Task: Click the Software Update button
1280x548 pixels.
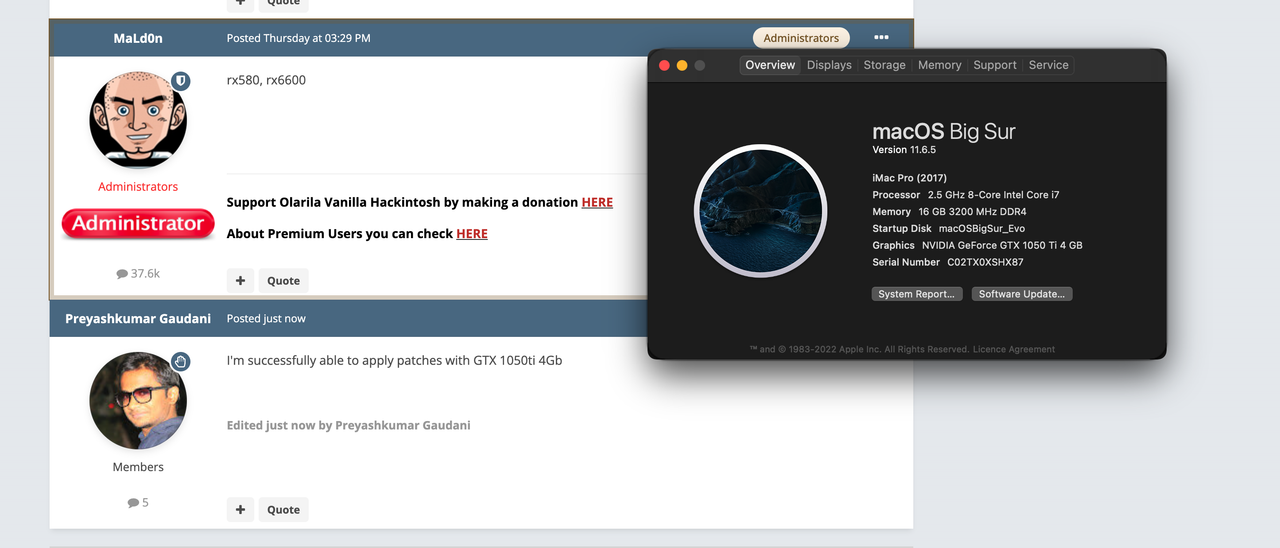Action: 1022,294
